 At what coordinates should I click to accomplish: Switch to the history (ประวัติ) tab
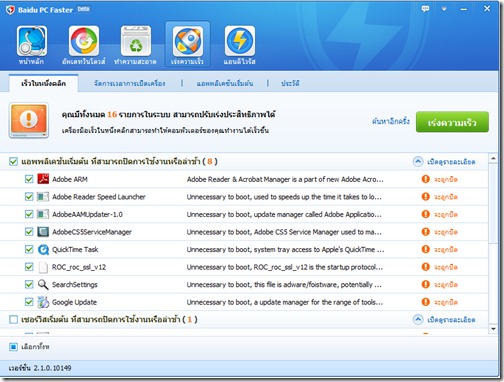click(290, 83)
